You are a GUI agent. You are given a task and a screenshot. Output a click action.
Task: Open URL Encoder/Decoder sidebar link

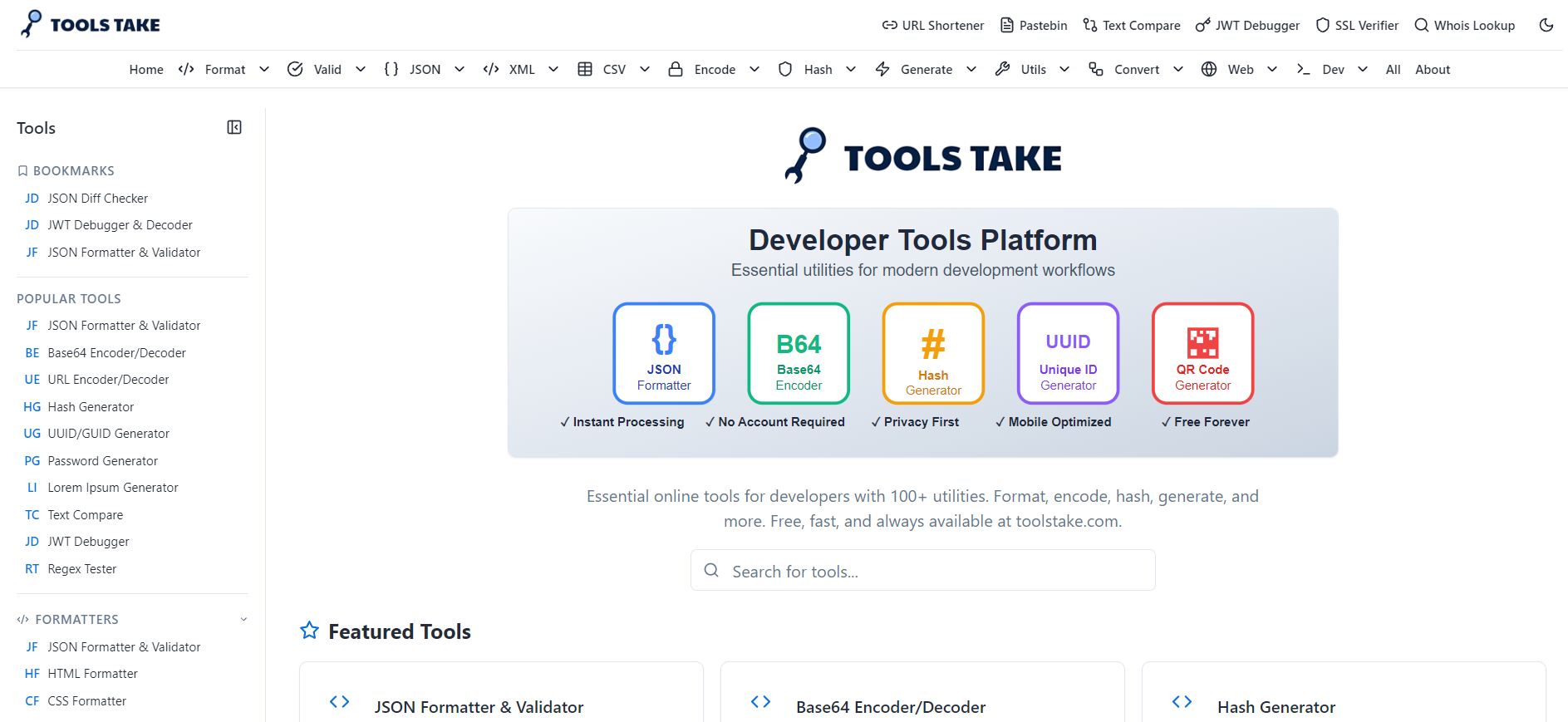coord(108,380)
